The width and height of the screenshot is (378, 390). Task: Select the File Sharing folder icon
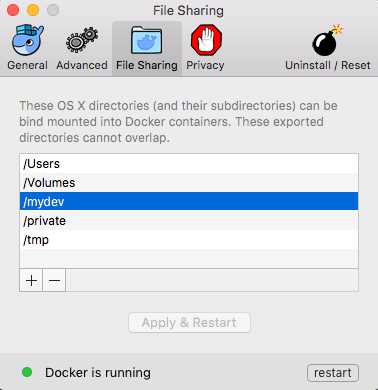[x=147, y=40]
